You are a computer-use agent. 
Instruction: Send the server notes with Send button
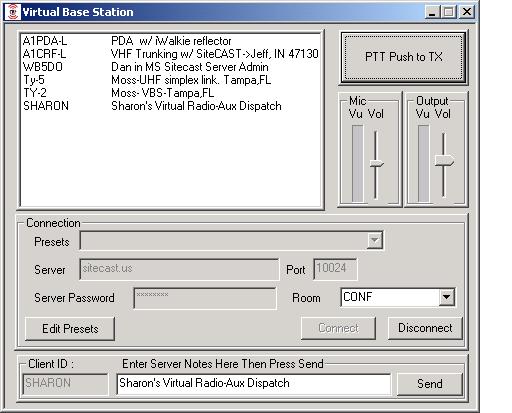tap(430, 384)
